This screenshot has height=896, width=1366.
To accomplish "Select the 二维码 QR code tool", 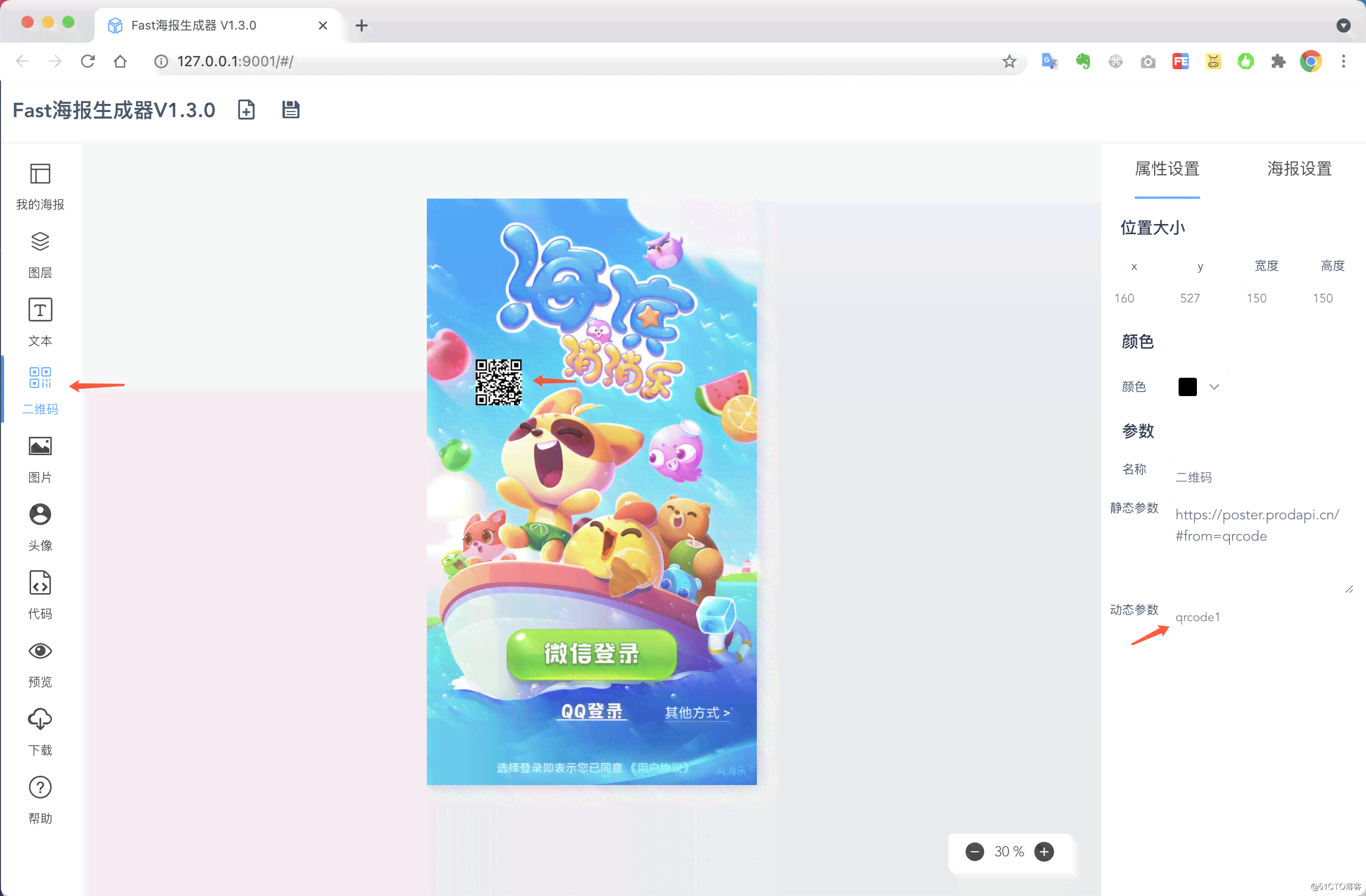I will [x=40, y=390].
